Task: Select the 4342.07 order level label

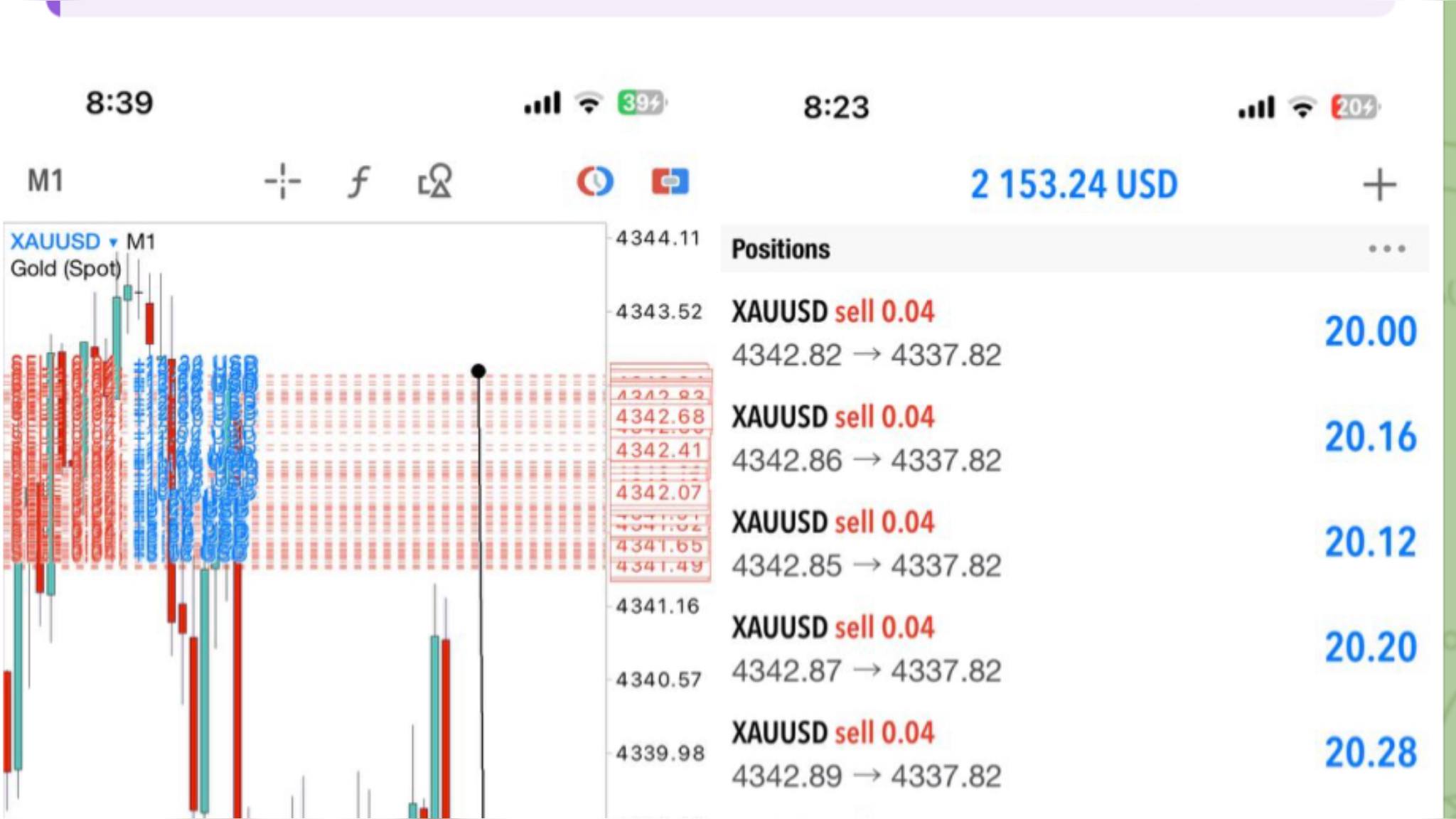Action: coord(659,492)
